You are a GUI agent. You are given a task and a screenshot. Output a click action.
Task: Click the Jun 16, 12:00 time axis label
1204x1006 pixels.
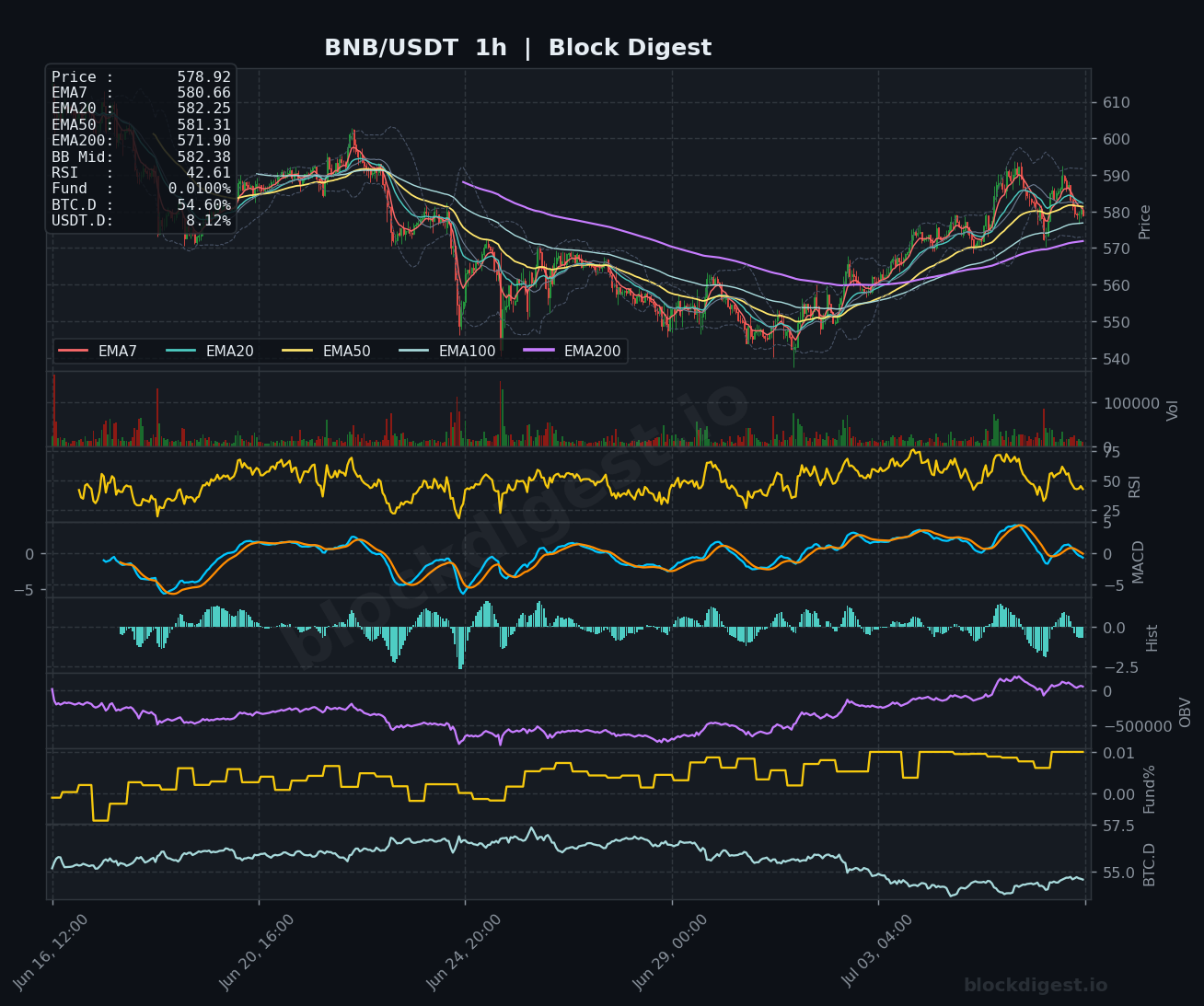pyautogui.click(x=51, y=952)
